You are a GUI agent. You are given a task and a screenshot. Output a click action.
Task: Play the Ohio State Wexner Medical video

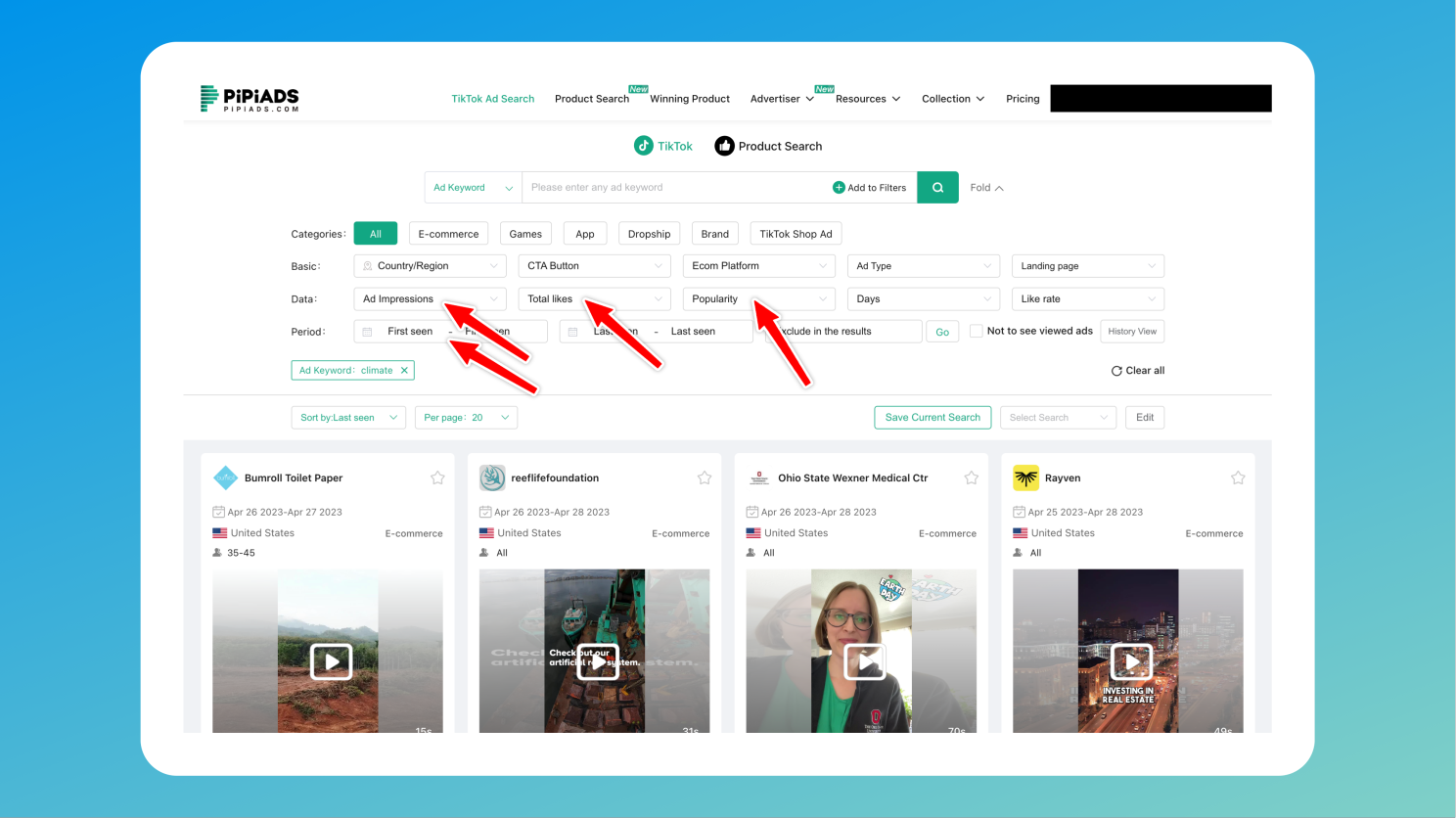(865, 662)
